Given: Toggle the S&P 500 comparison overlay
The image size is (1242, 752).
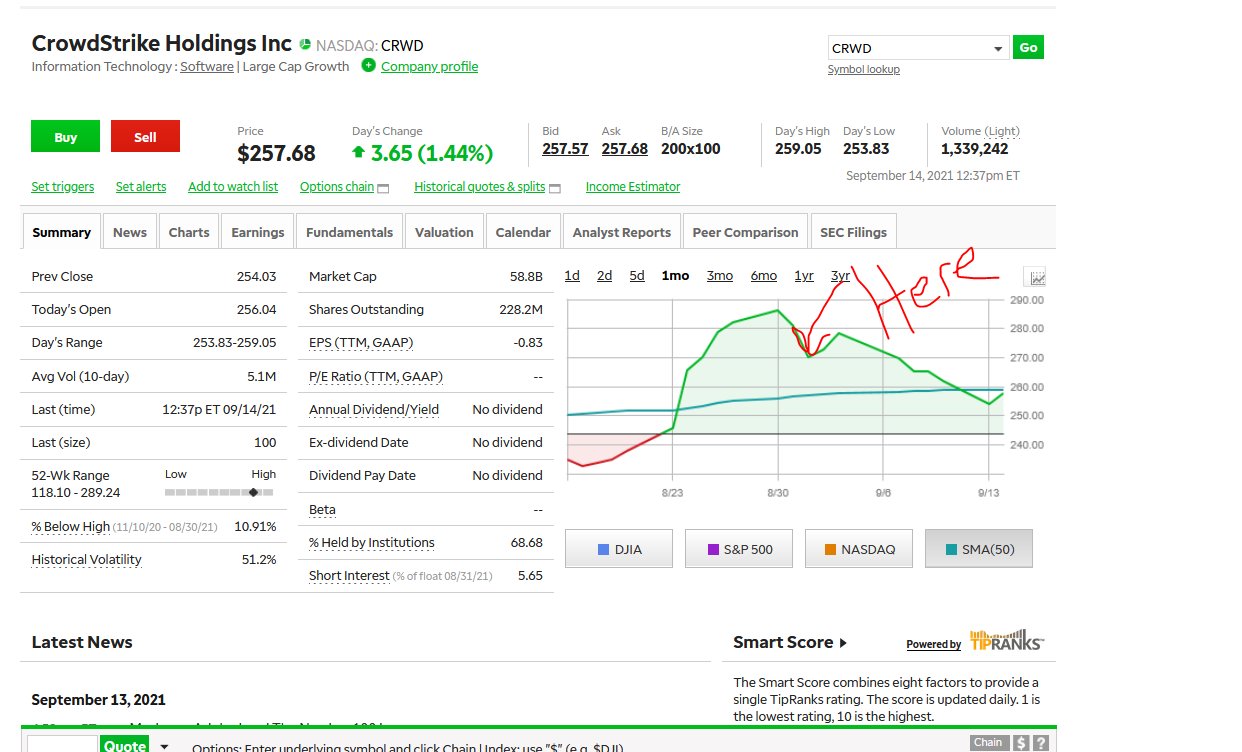Looking at the screenshot, I should tap(738, 549).
